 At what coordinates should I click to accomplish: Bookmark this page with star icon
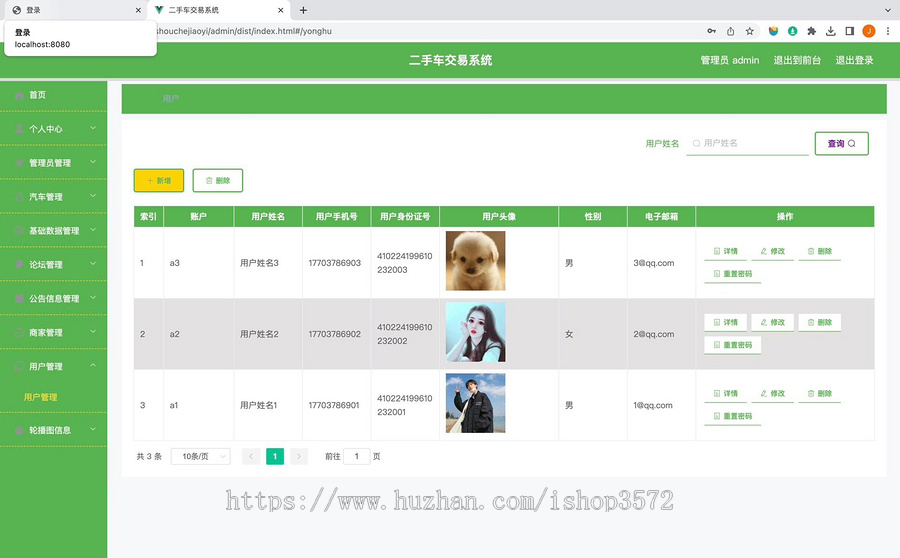pos(750,31)
